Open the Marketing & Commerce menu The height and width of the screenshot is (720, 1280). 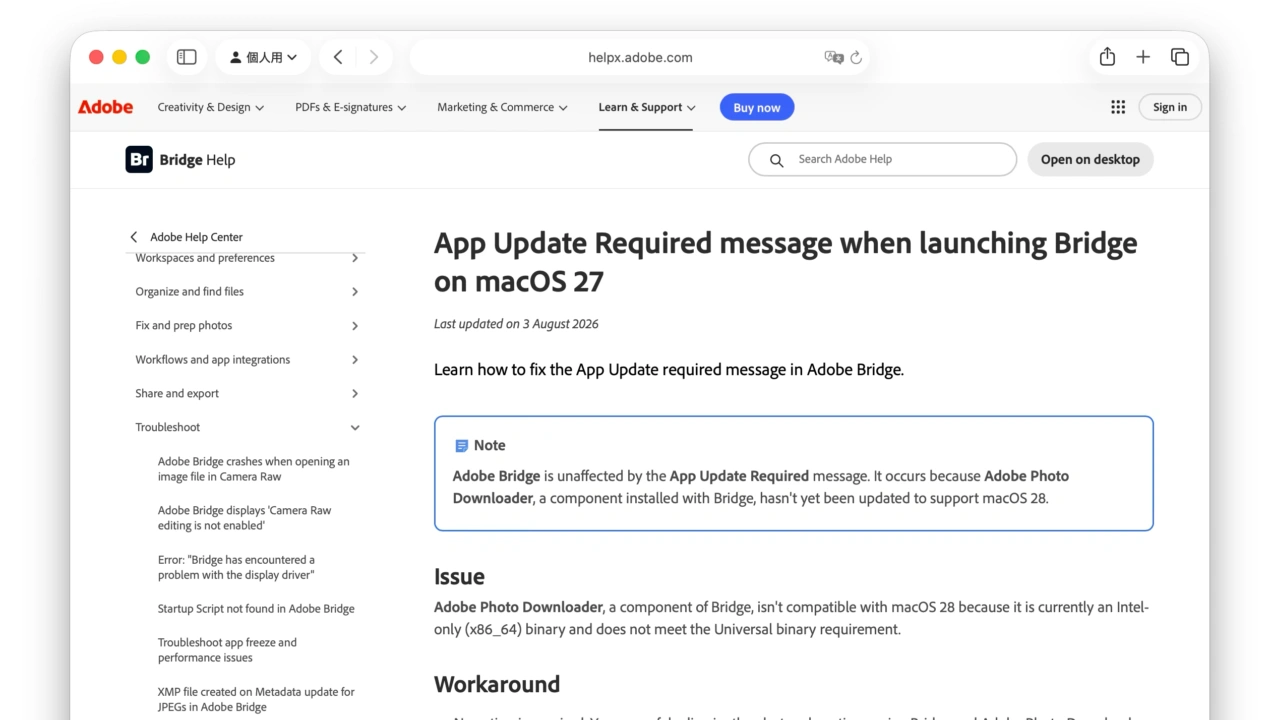coord(502,107)
